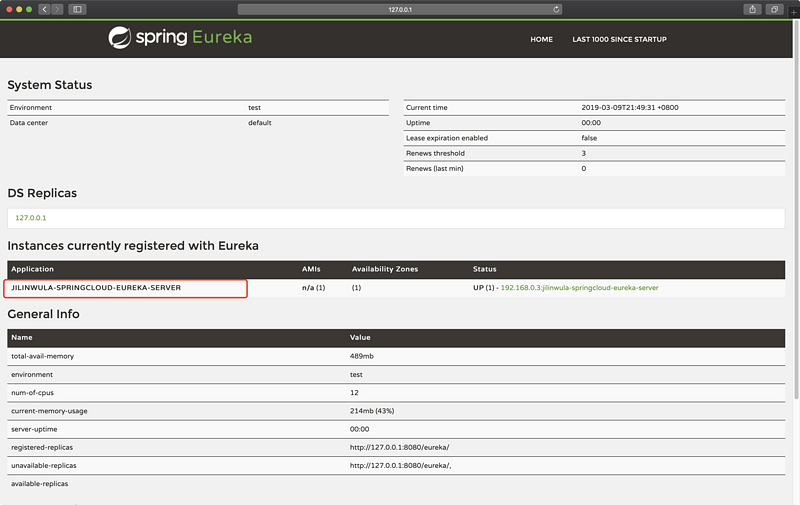The height and width of the screenshot is (505, 800).
Task: Select the lease expiration value 'false'
Action: (589, 138)
